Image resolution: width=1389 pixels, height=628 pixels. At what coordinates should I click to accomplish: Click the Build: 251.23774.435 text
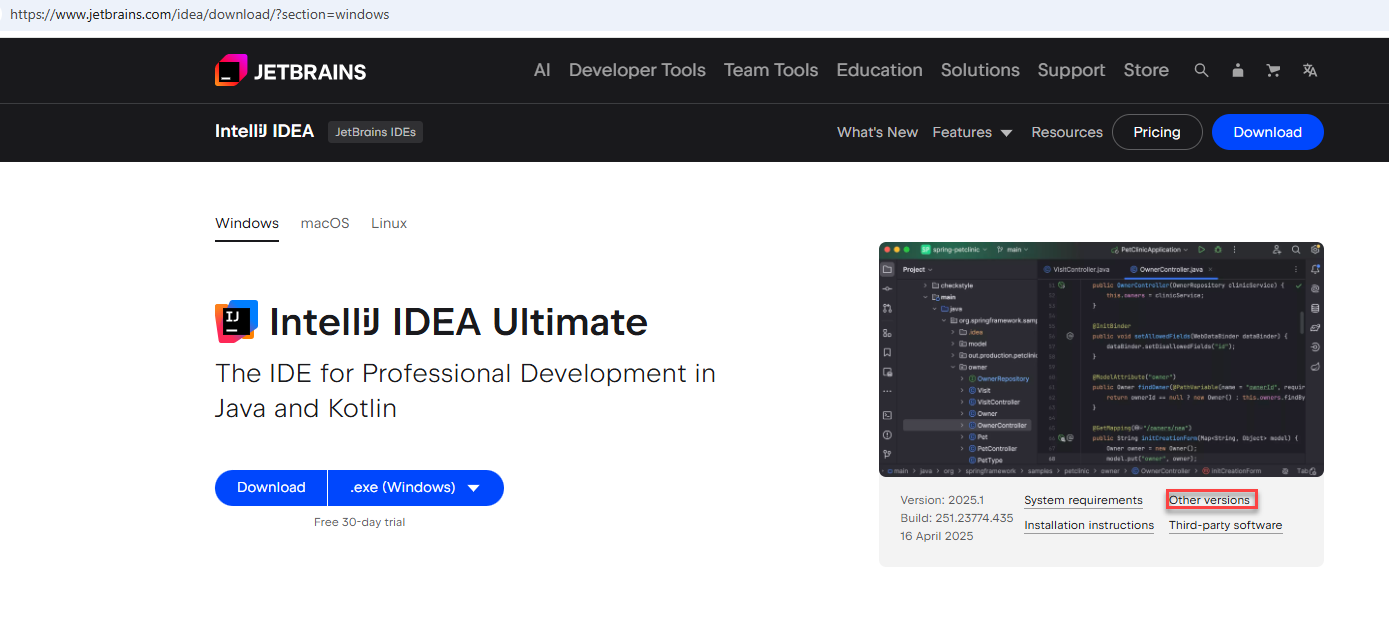coord(957,518)
